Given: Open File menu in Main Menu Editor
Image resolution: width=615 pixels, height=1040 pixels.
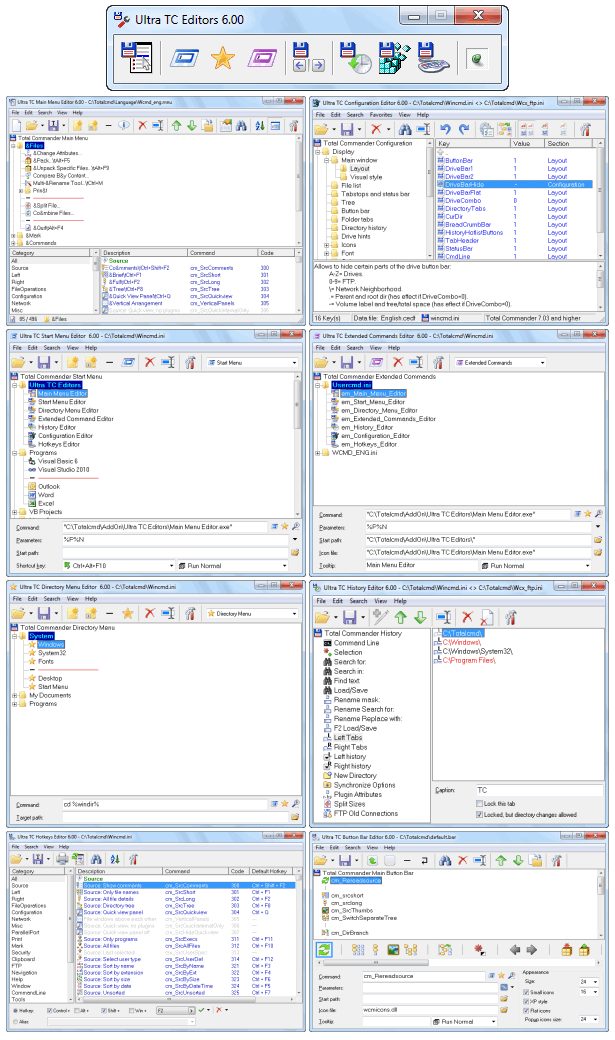Looking at the screenshot, I should (x=15, y=113).
